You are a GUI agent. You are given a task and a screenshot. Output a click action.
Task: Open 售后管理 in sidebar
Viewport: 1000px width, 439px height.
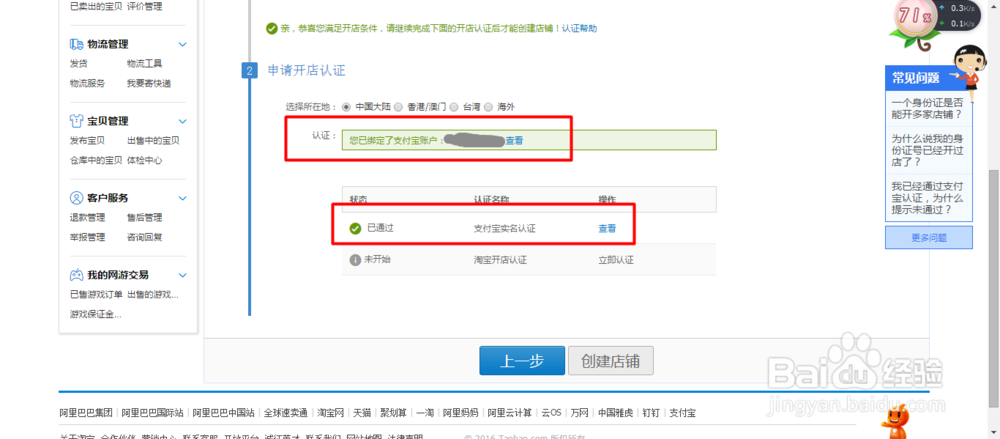[144, 218]
